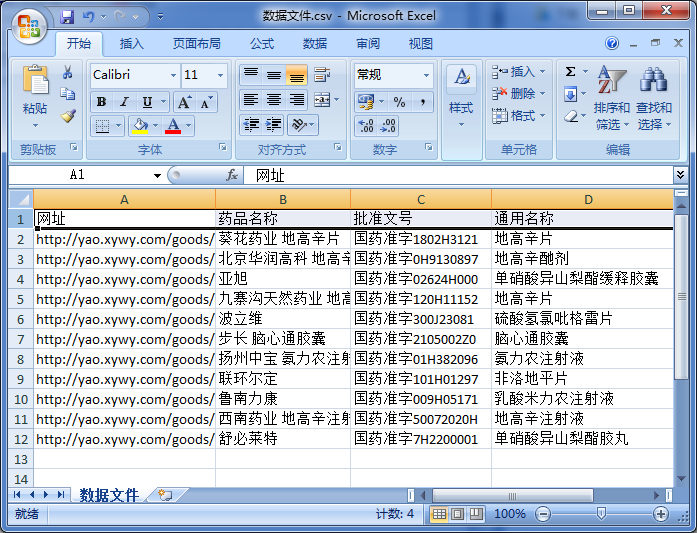This screenshot has width=697, height=533.
Task: Top-align the cell content
Action: 251,75
